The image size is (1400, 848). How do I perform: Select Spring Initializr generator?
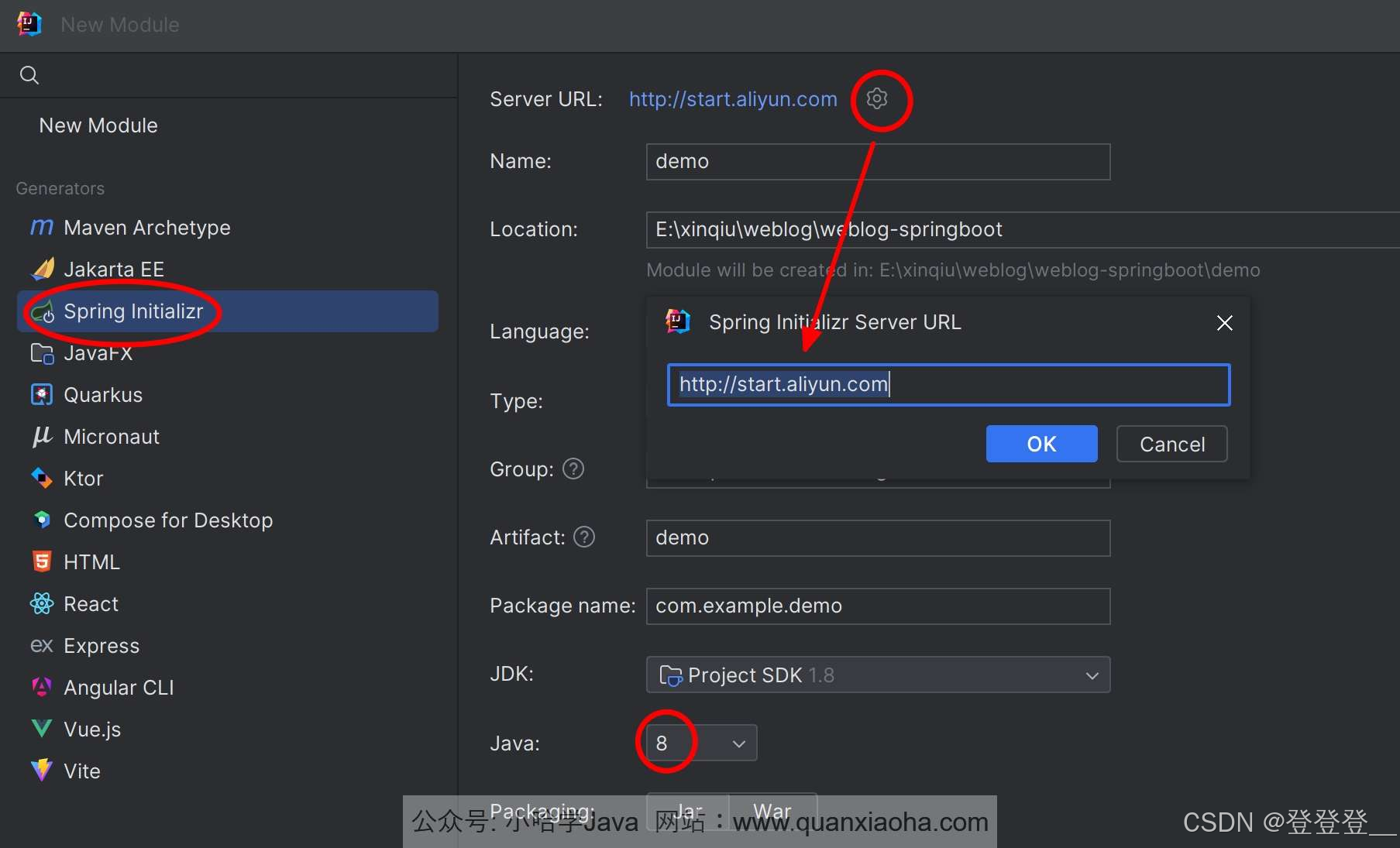228,311
